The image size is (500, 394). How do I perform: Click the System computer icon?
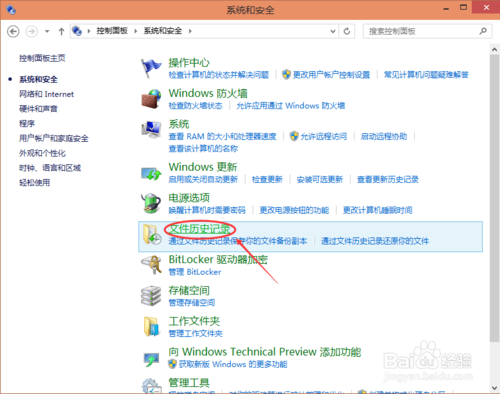click(151, 129)
